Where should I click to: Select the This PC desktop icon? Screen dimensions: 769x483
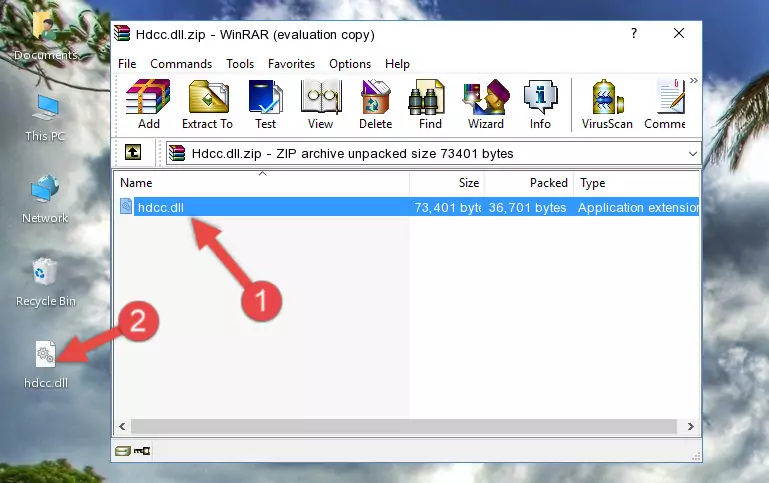[x=45, y=118]
